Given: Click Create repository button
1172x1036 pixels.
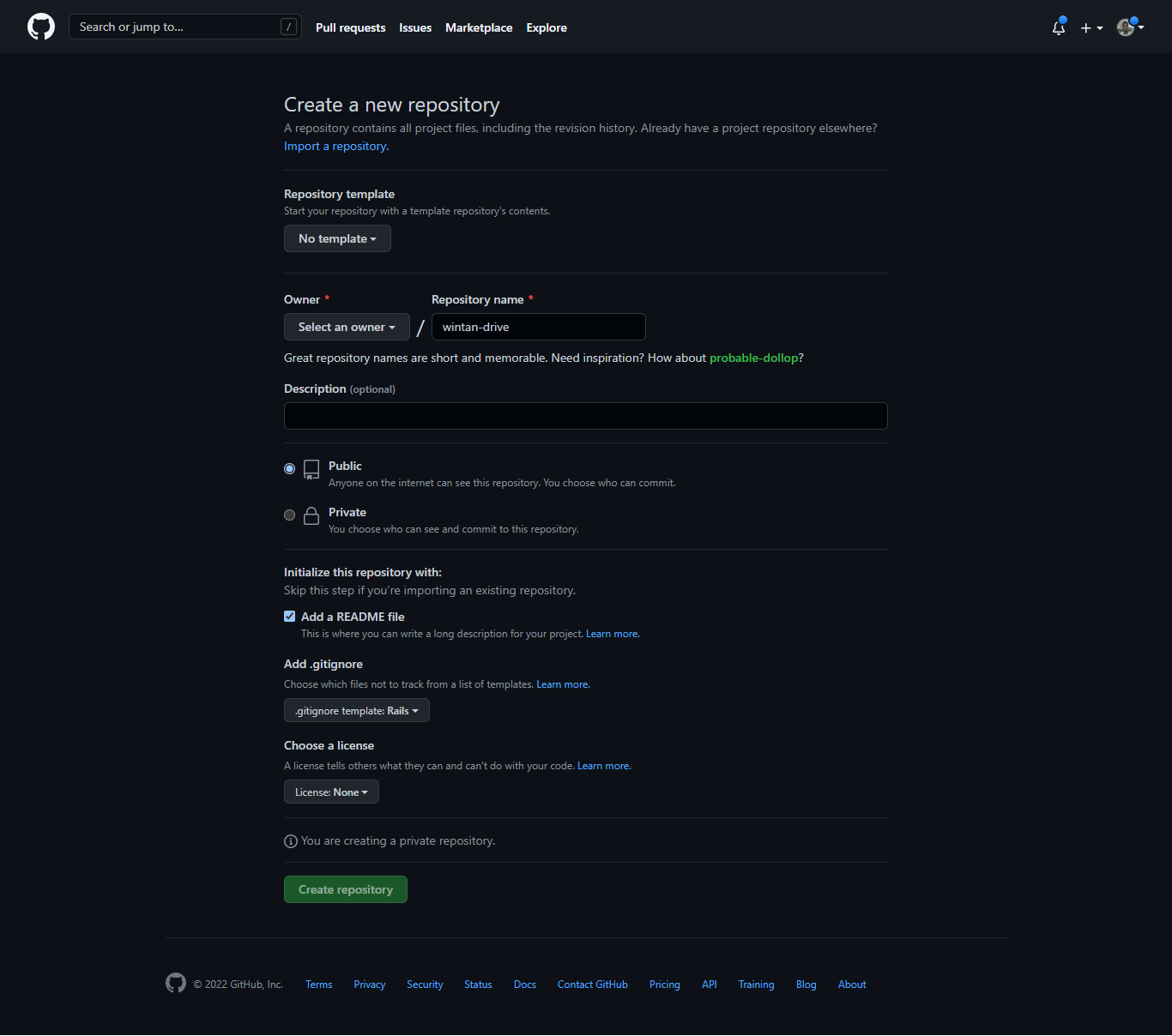Looking at the screenshot, I should pyautogui.click(x=346, y=889).
